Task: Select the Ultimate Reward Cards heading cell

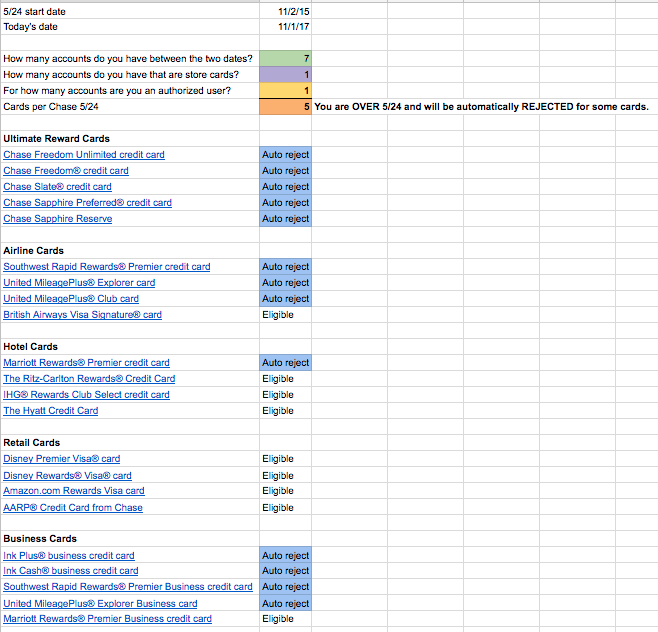Action: pyautogui.click(x=130, y=138)
